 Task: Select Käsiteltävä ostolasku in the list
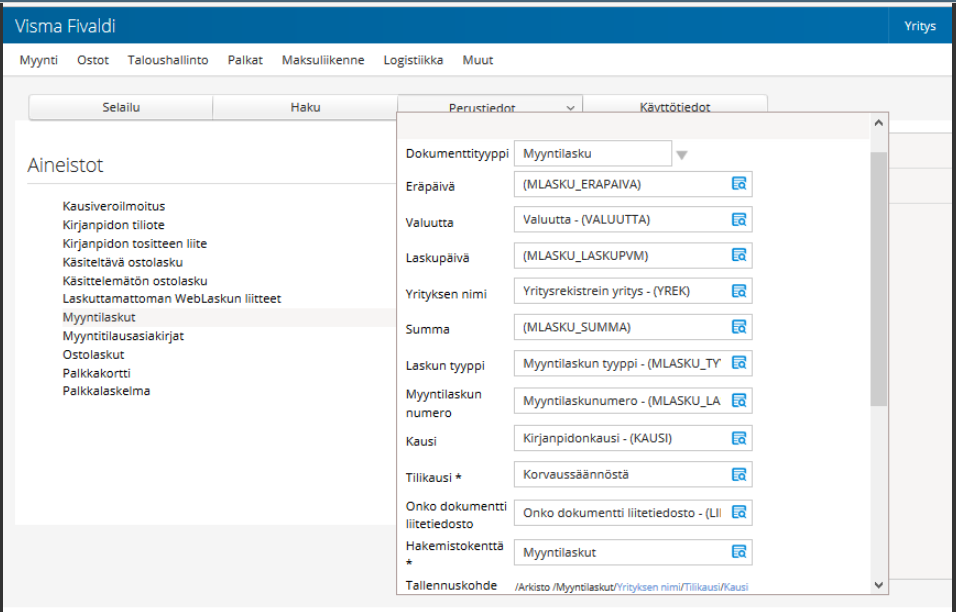pos(123,262)
